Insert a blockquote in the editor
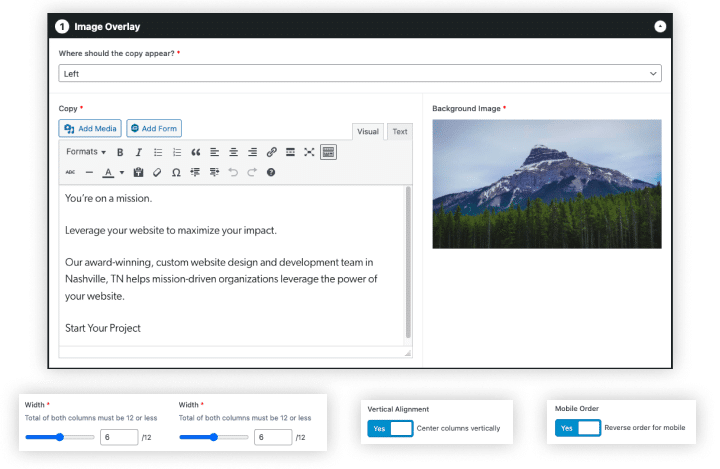720x469 pixels. (x=196, y=152)
